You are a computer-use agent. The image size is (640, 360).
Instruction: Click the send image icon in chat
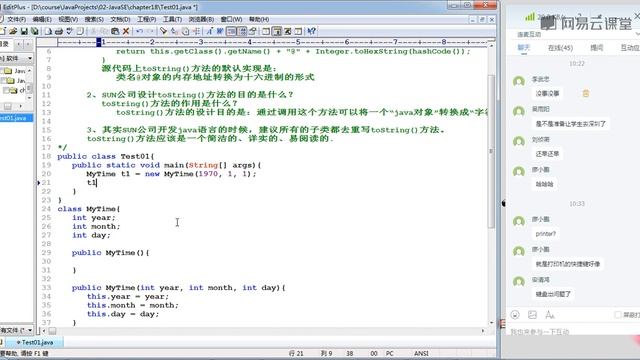tap(532, 315)
